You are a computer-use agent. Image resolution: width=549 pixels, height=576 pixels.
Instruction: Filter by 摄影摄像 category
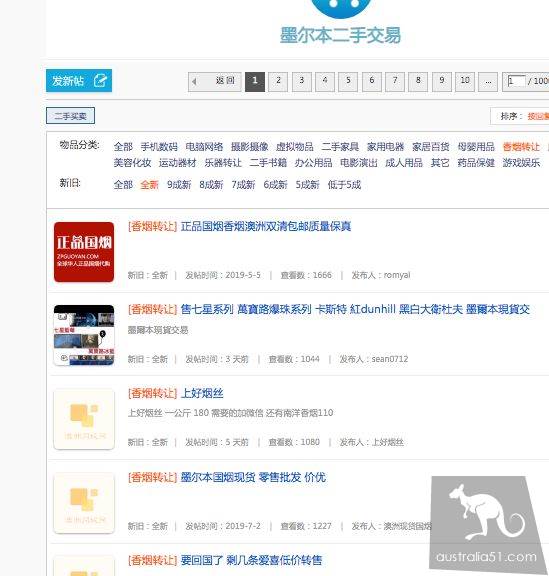(250, 147)
